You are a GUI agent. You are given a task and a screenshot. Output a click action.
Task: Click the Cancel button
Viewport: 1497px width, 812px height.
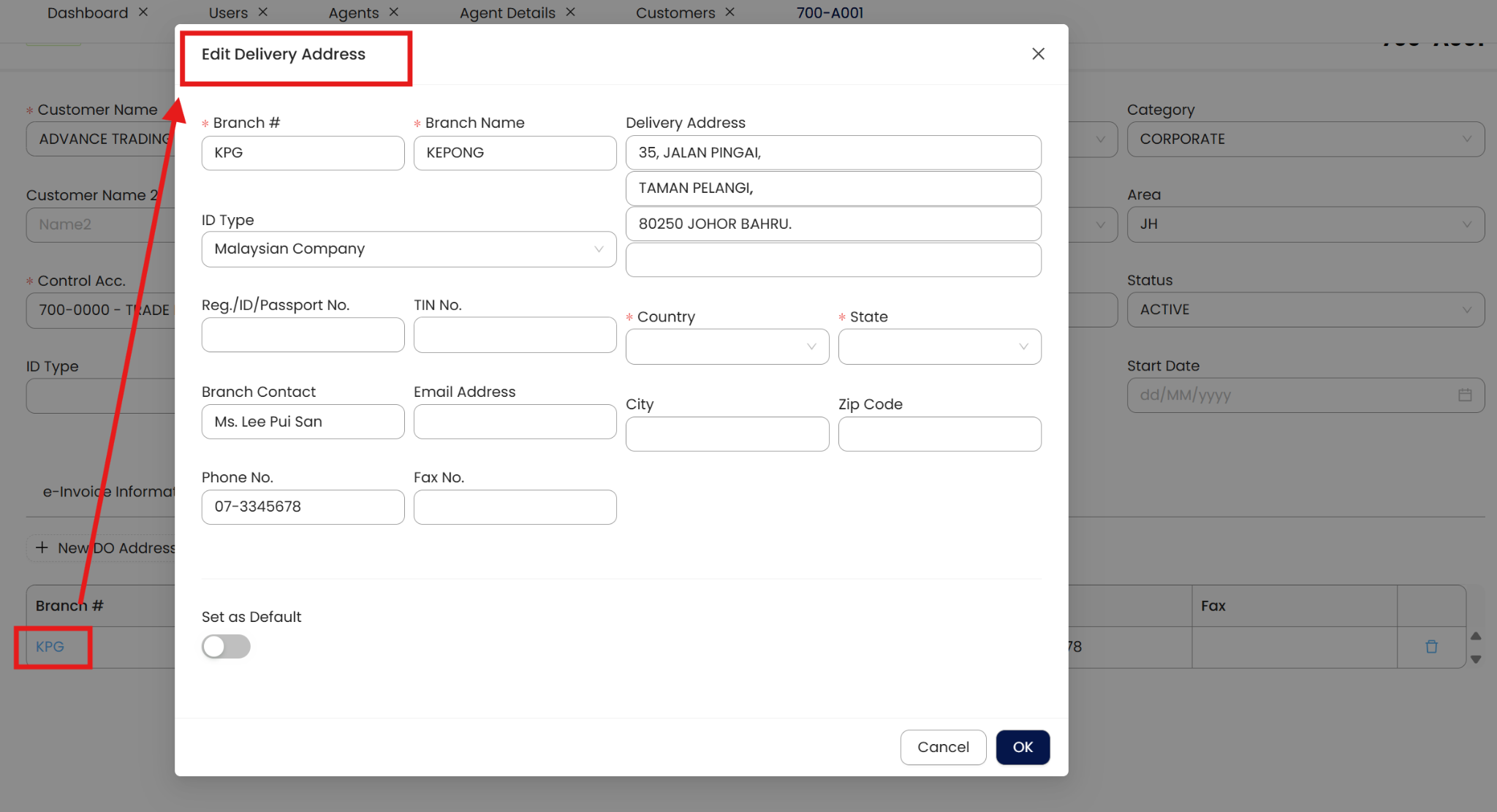click(x=943, y=747)
